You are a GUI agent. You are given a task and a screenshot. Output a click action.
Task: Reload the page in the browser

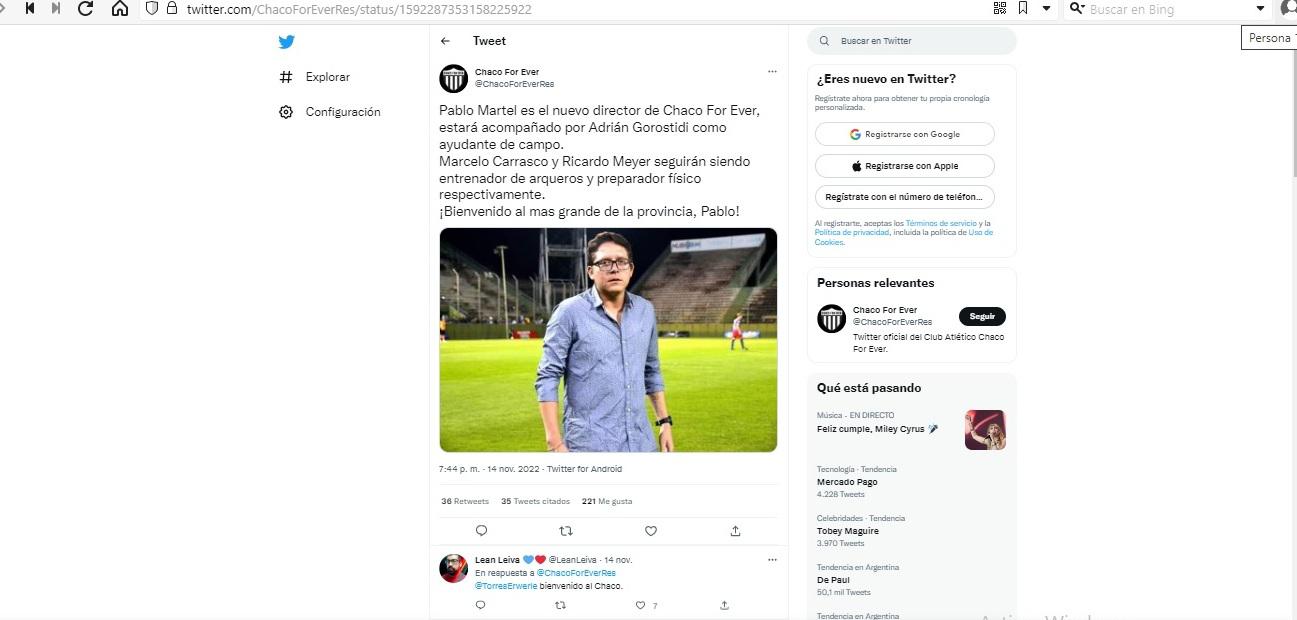86,9
